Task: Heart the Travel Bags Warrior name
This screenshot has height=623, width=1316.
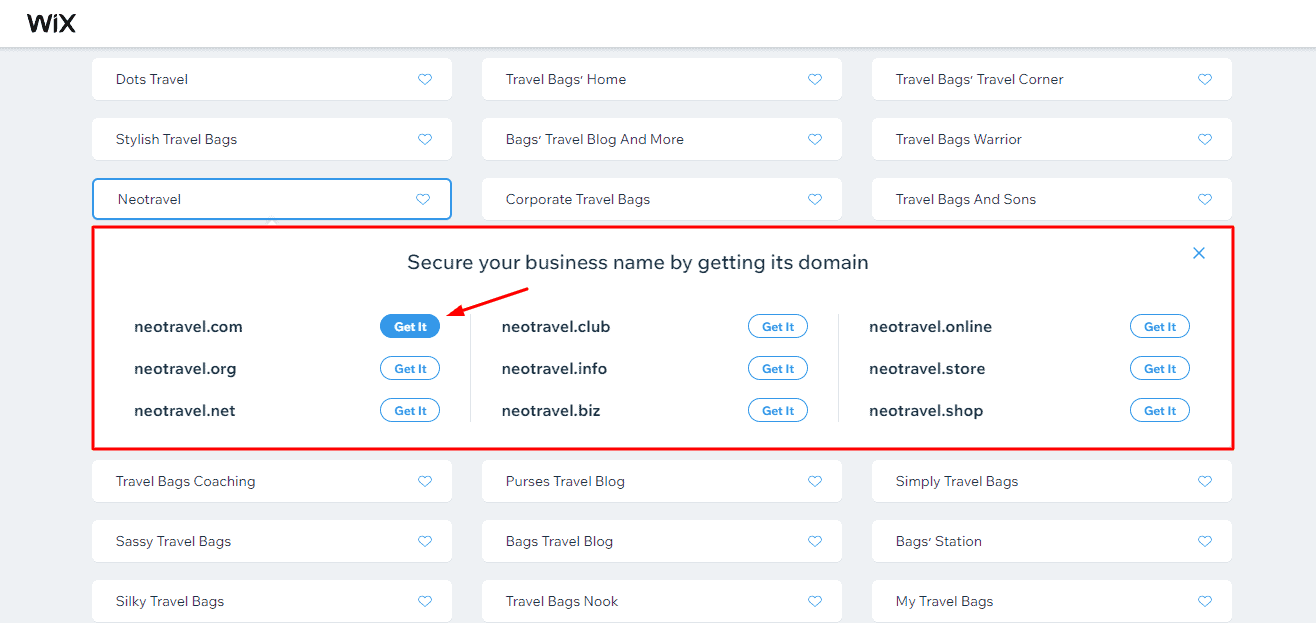Action: click(x=1205, y=139)
